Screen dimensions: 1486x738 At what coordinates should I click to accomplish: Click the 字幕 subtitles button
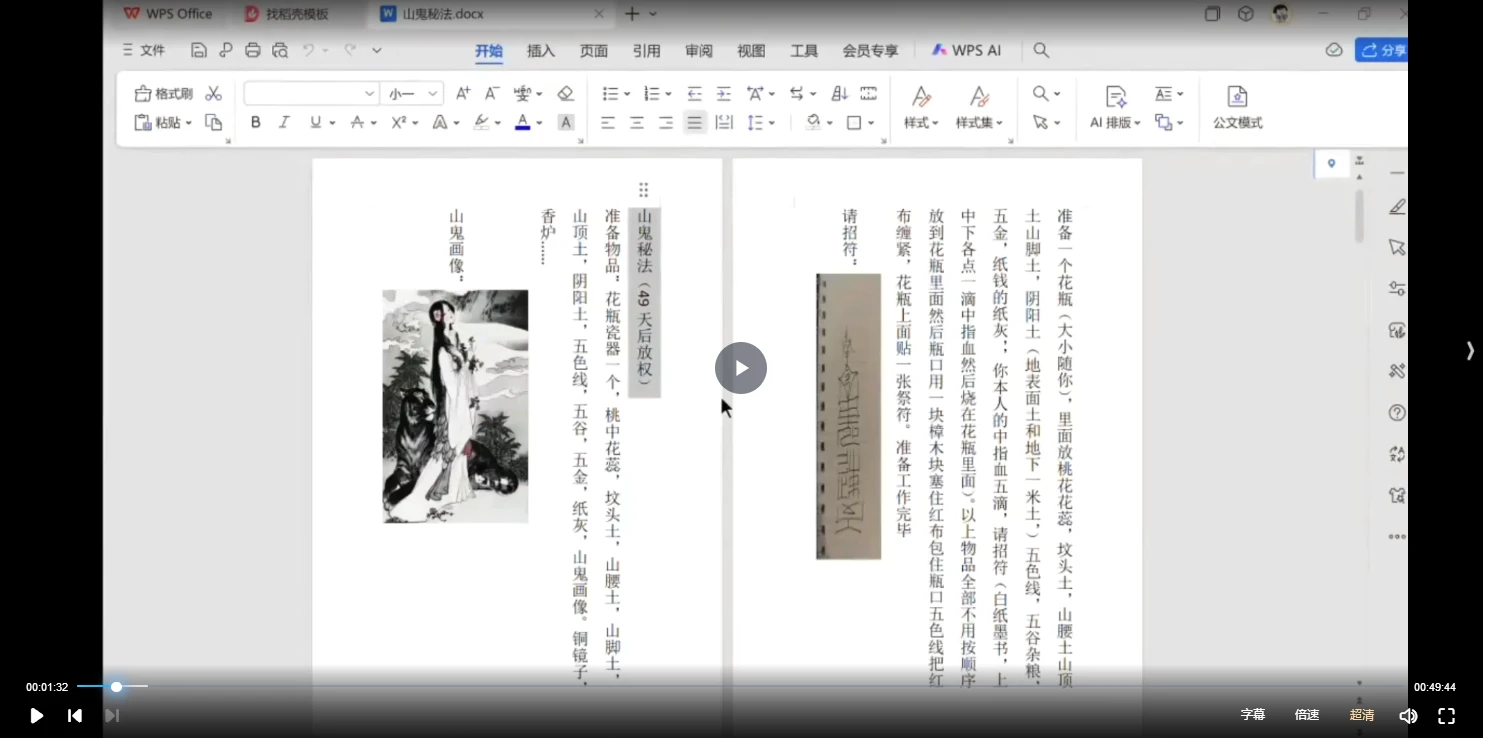1253,715
